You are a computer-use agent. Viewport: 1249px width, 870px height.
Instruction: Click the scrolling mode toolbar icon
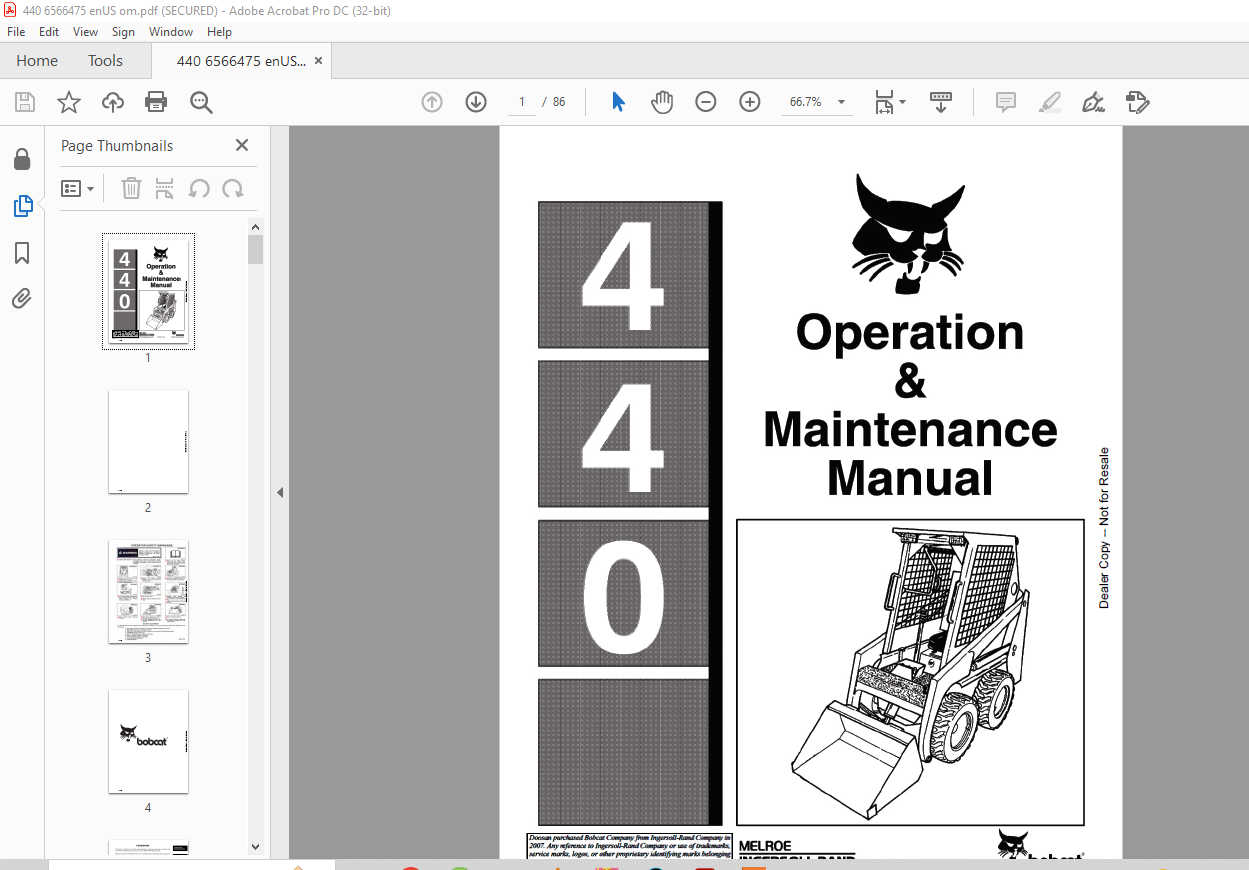[941, 102]
